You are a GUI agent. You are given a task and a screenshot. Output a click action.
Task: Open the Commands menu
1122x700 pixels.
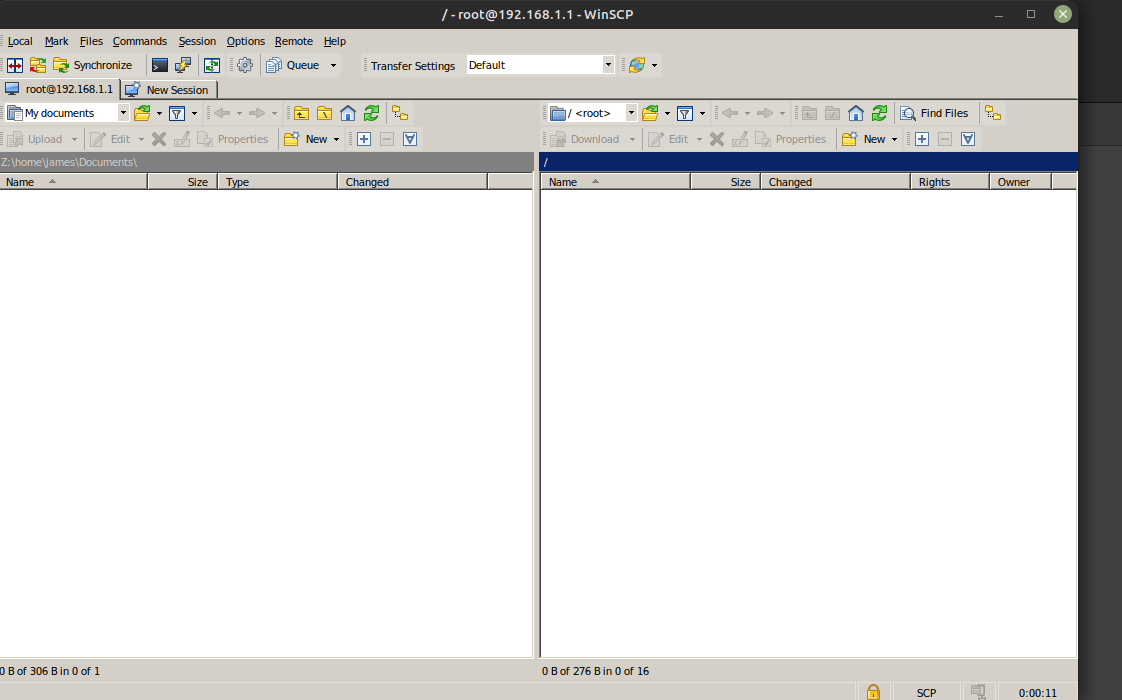coord(139,41)
